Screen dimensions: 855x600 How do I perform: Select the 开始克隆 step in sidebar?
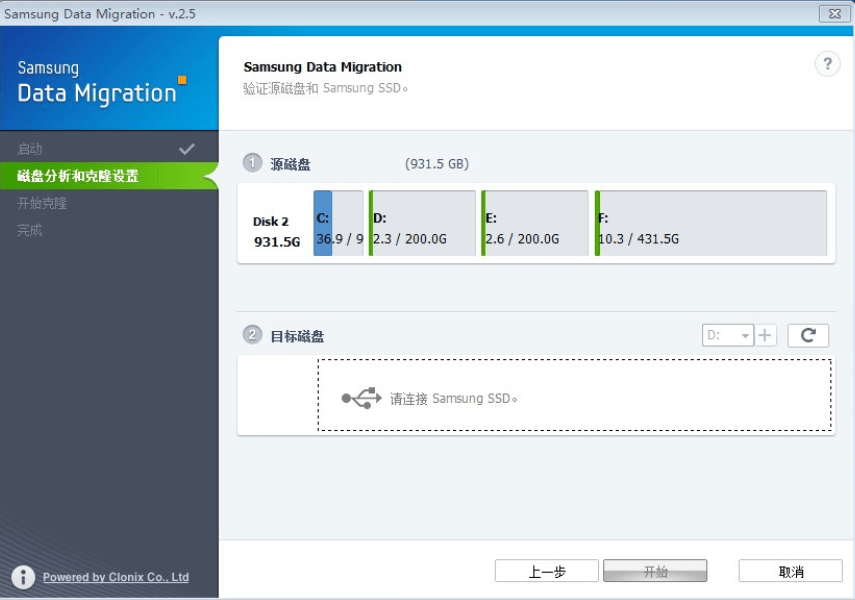[42, 203]
